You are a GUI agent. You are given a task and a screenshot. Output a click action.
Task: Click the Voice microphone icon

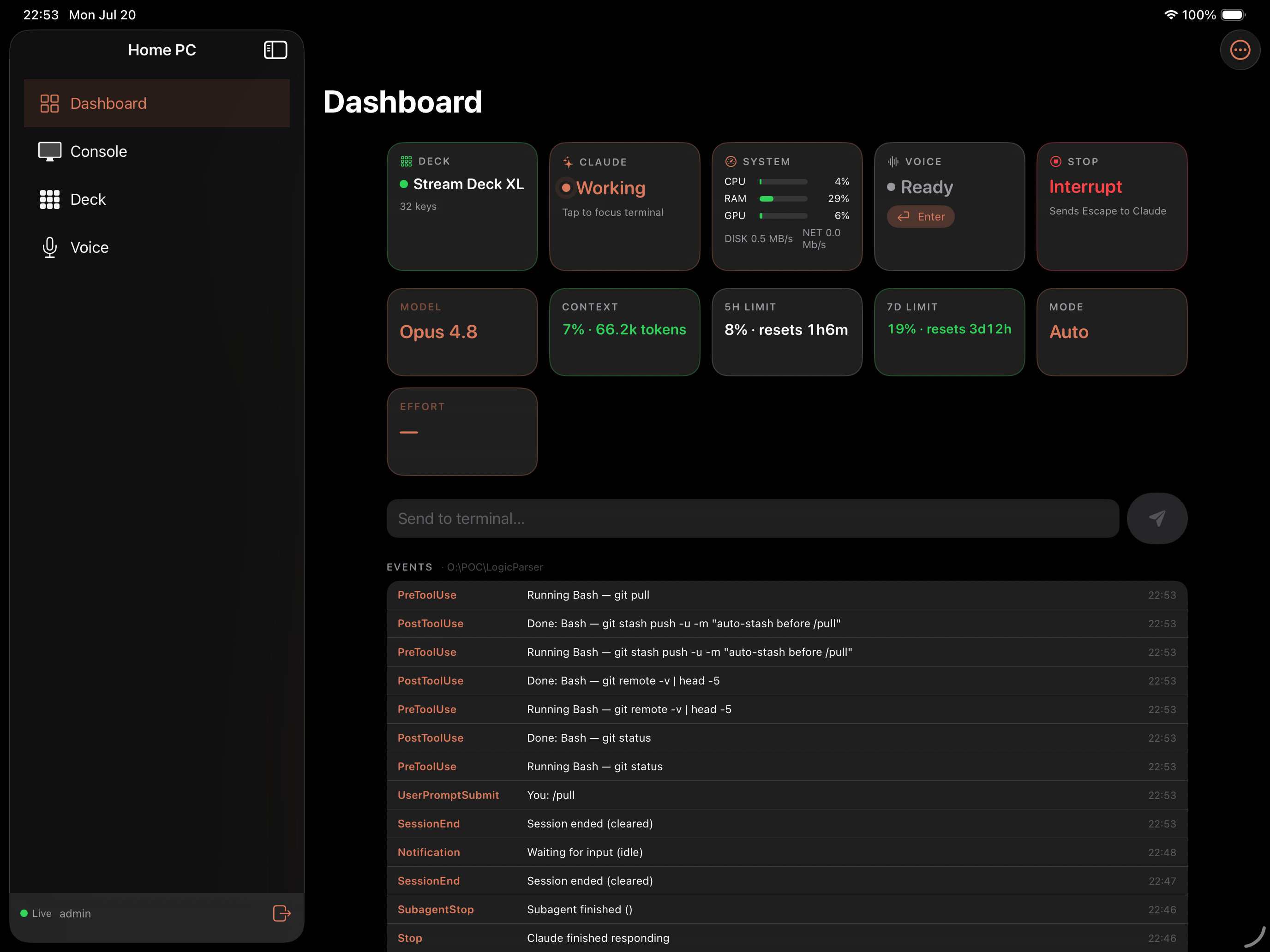pos(49,247)
